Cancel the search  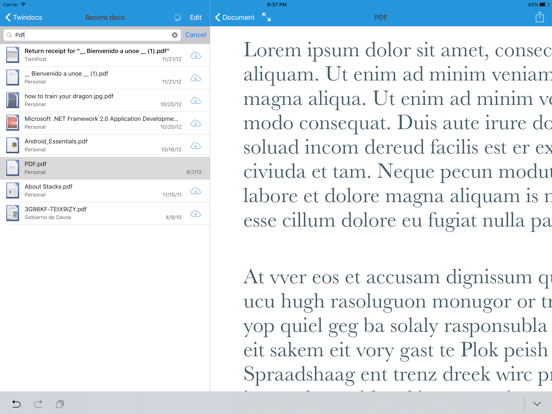(195, 34)
